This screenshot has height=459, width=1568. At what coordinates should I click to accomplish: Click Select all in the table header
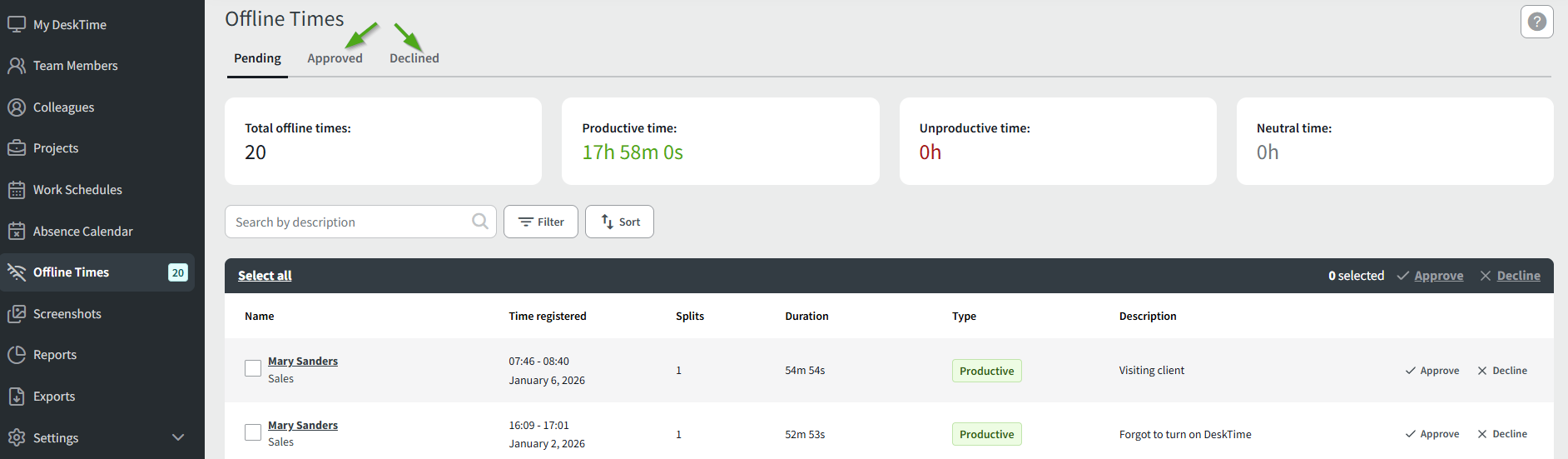tap(265, 276)
